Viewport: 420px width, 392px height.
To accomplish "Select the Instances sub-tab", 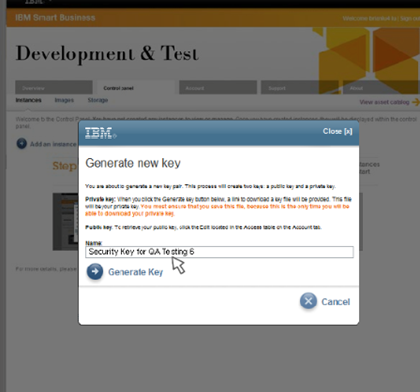I will coord(29,100).
